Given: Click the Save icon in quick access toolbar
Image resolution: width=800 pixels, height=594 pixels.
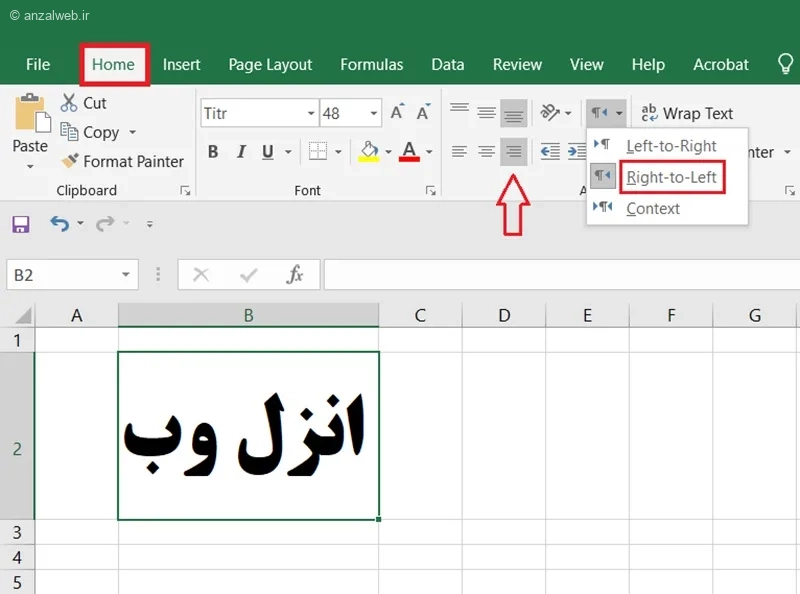Looking at the screenshot, I should [20, 224].
